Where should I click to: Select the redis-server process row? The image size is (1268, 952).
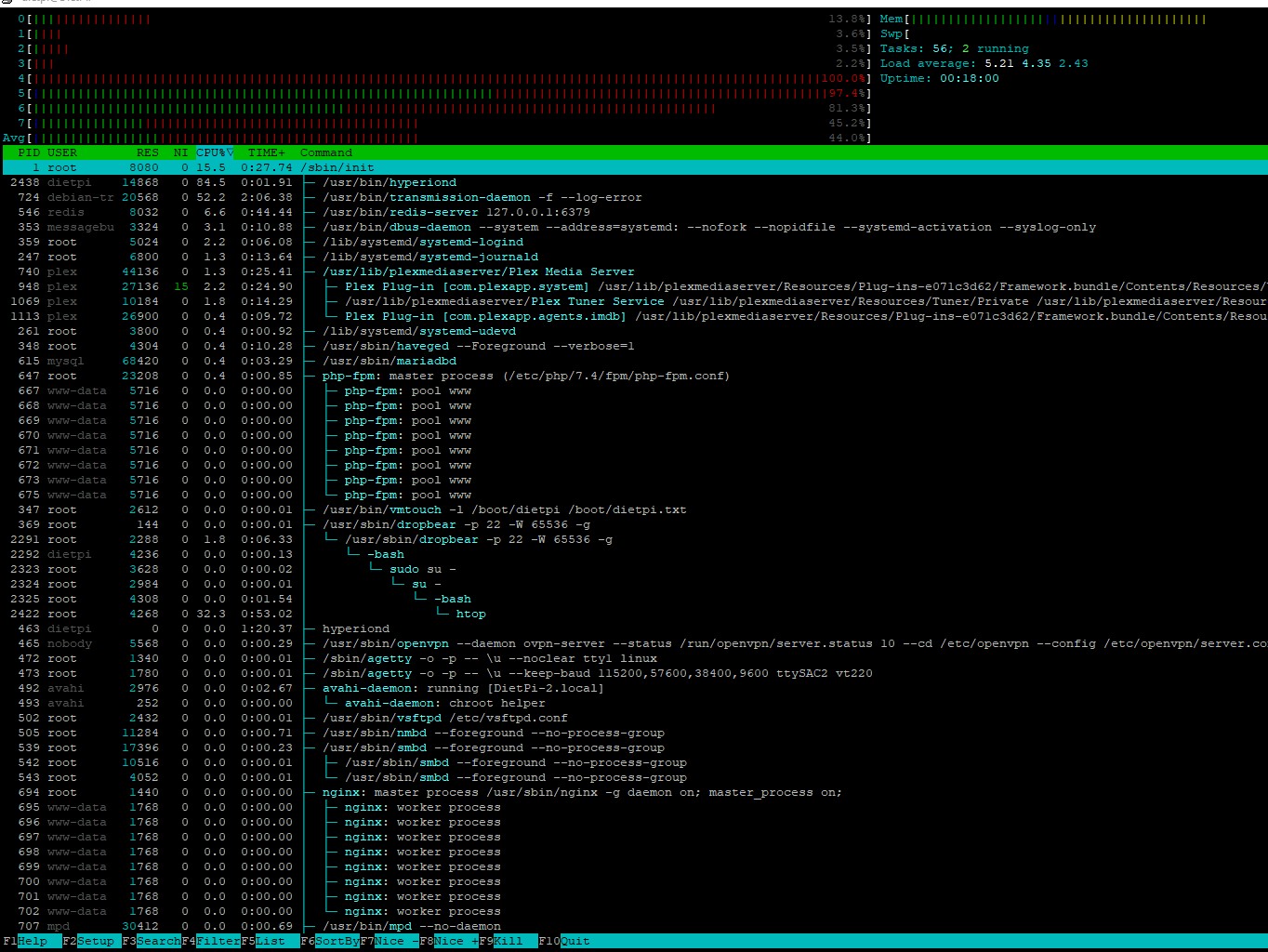[634, 212]
